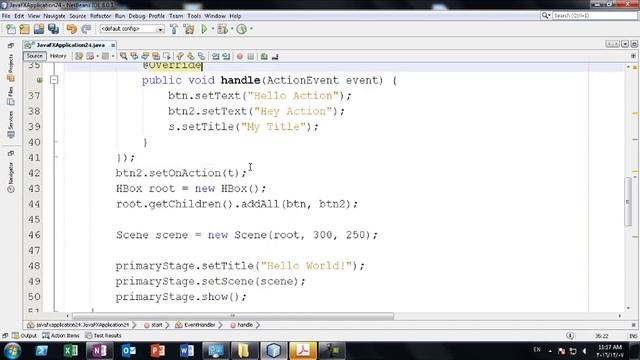Viewport: 640px width, 360px height.
Task: Open the Action Items panel
Action: click(61, 336)
